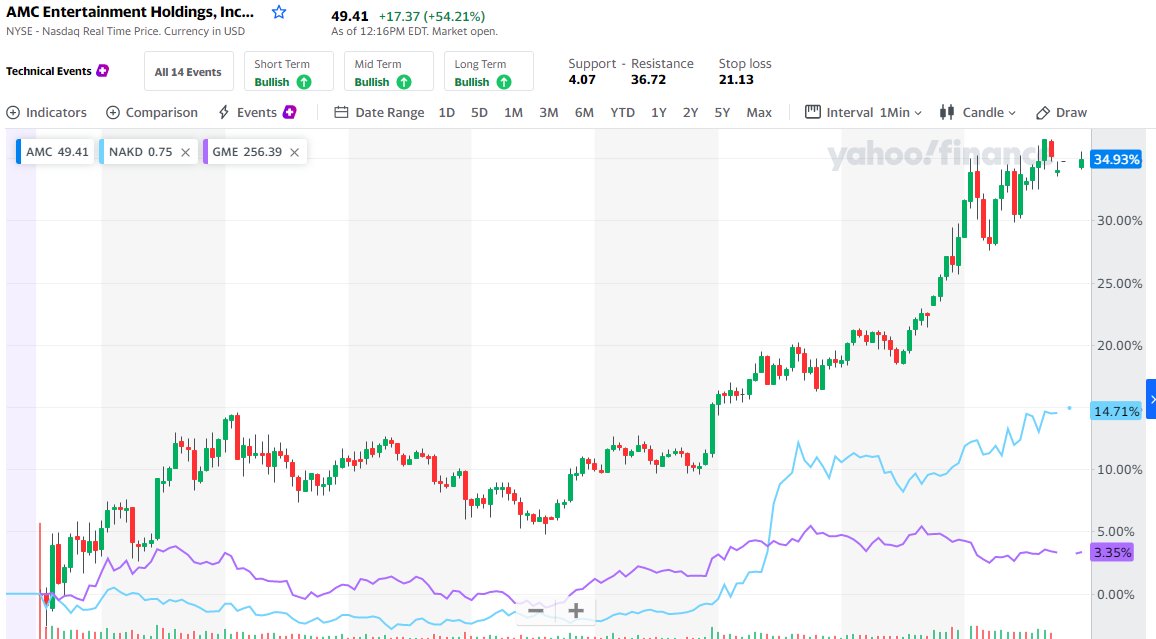The width and height of the screenshot is (1156, 639).
Task: Click the 3.35% GME price label
Action: [1112, 553]
